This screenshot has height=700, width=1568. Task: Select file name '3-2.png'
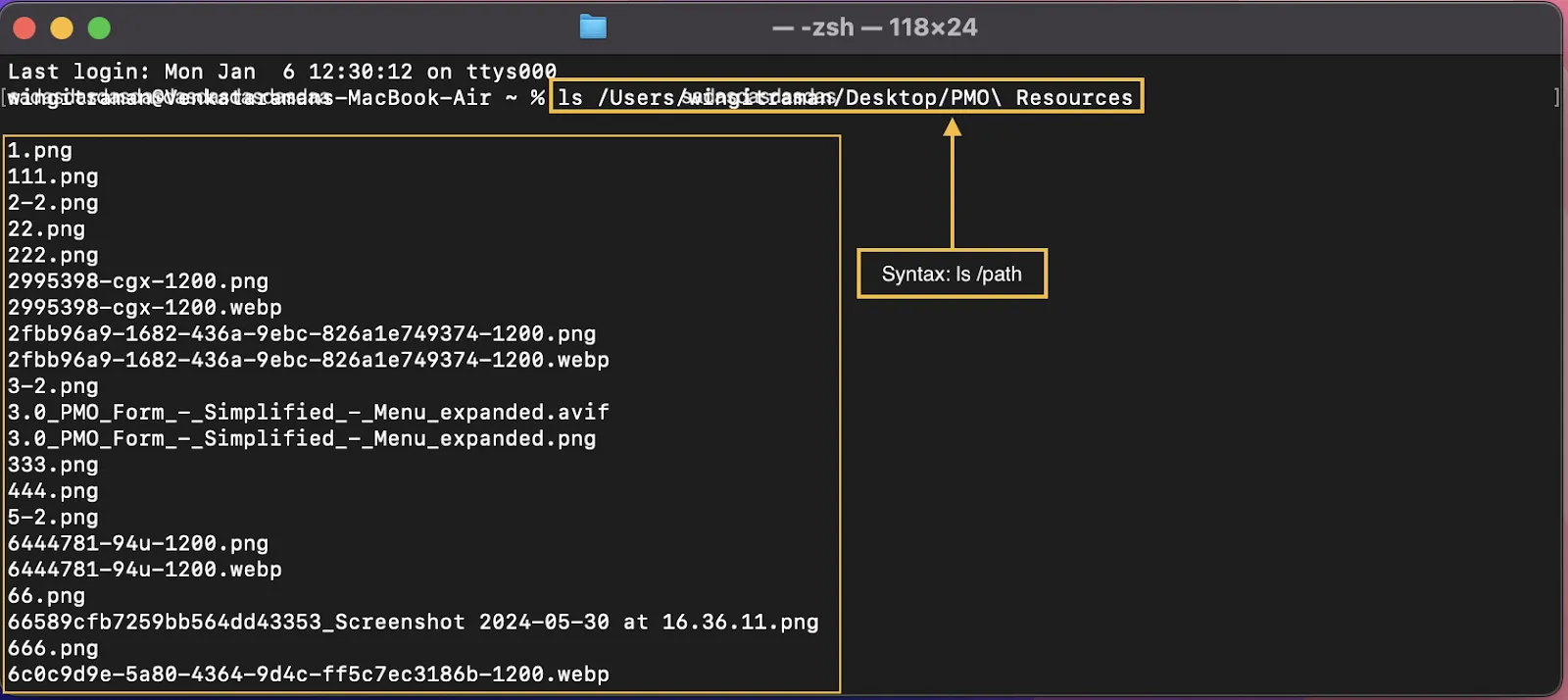click(53, 386)
